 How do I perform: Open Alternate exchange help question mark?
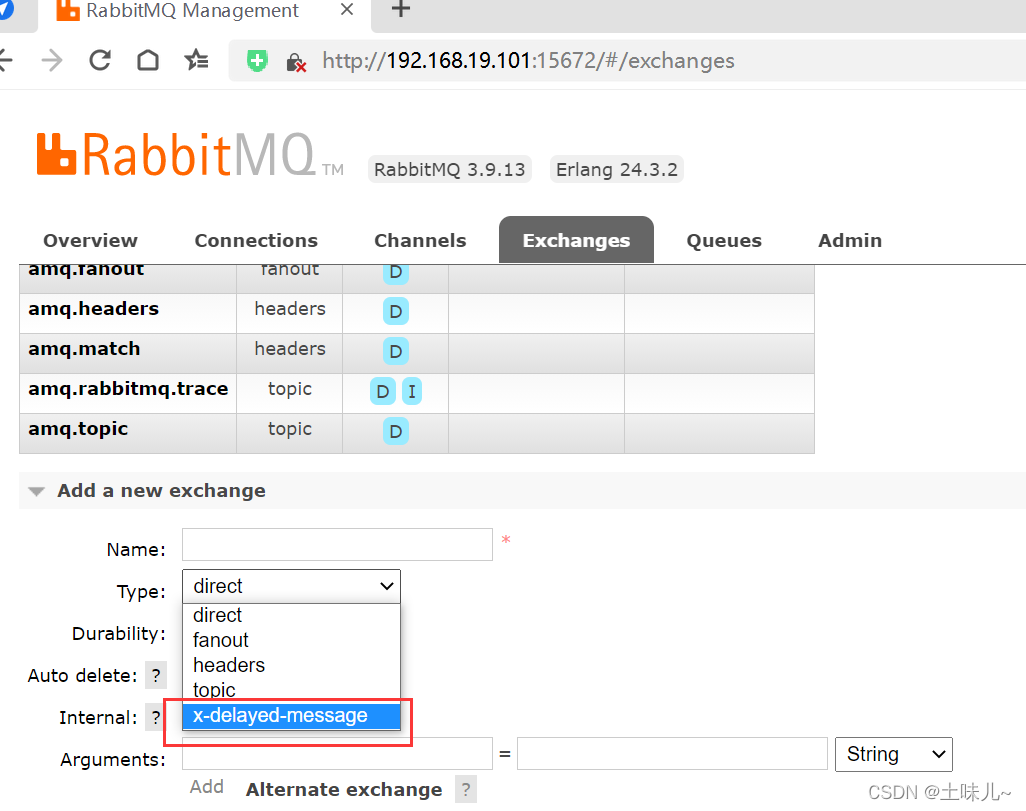pos(466,789)
